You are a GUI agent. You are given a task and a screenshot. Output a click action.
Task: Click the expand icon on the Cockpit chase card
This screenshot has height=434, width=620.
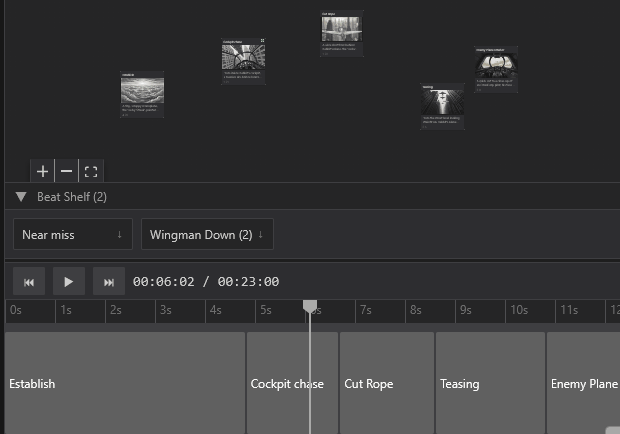262,41
